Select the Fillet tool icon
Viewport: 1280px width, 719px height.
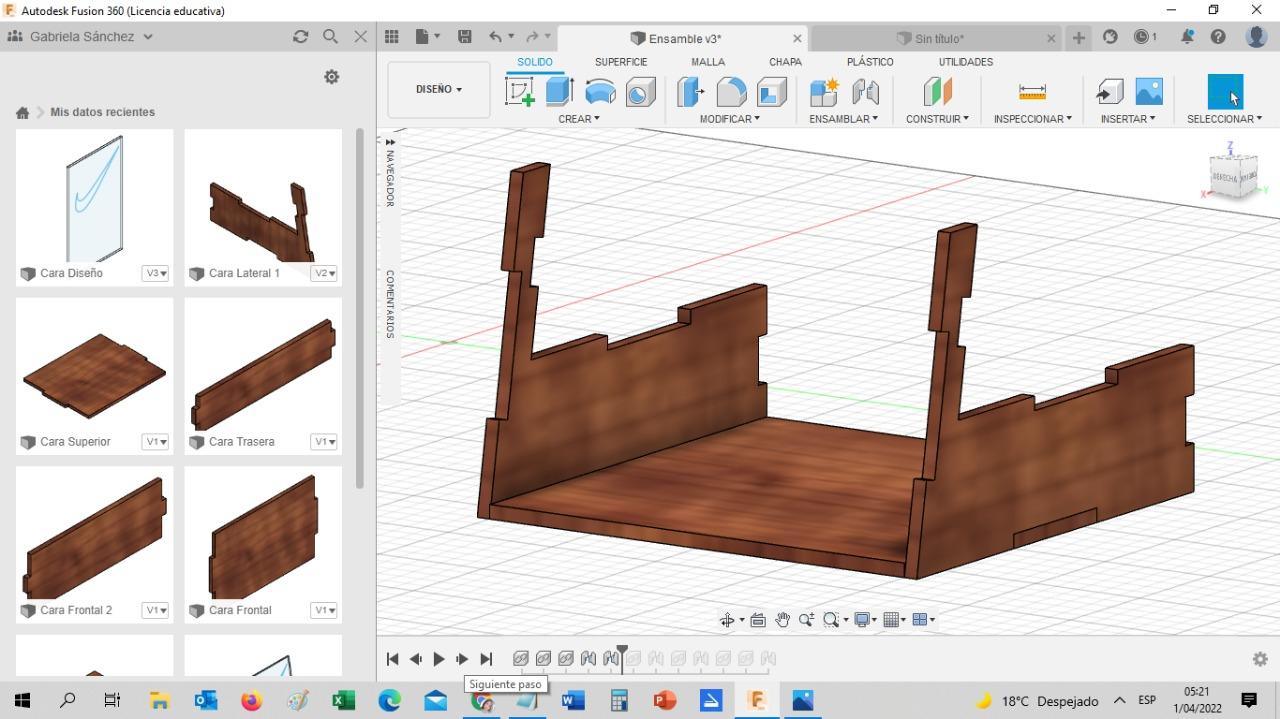point(731,92)
